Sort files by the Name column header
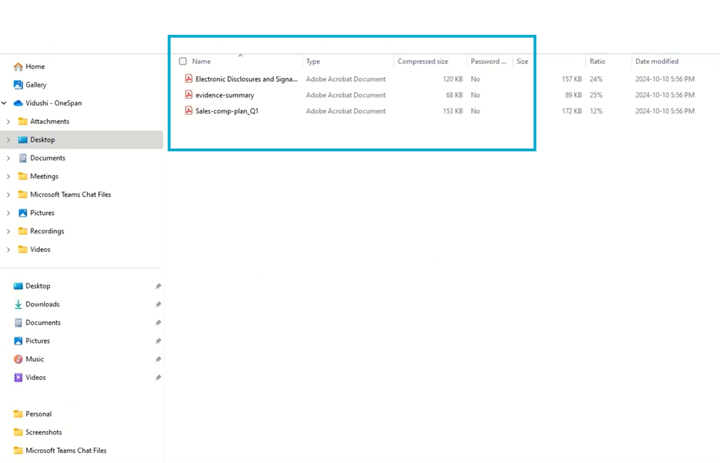 click(201, 61)
